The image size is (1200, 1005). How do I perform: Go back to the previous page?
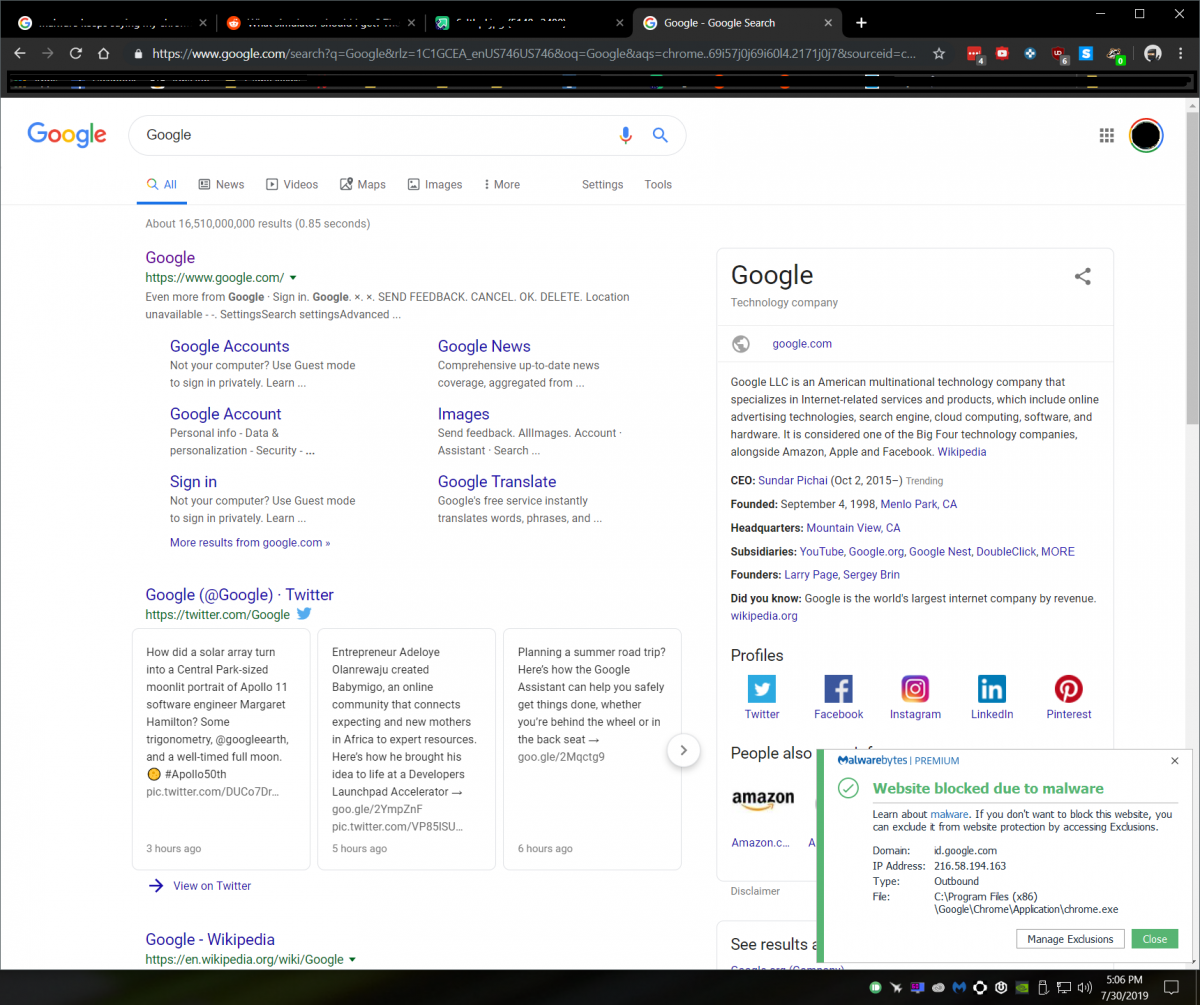20,53
